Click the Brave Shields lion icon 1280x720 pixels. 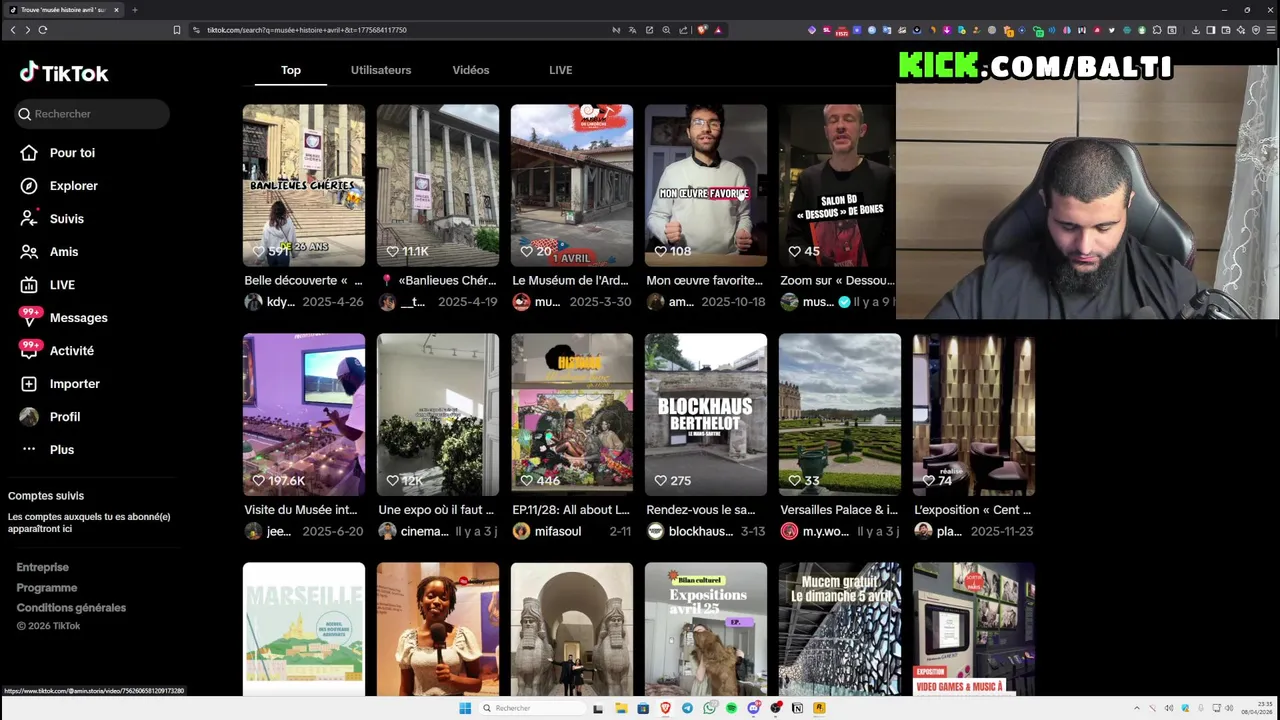click(702, 30)
